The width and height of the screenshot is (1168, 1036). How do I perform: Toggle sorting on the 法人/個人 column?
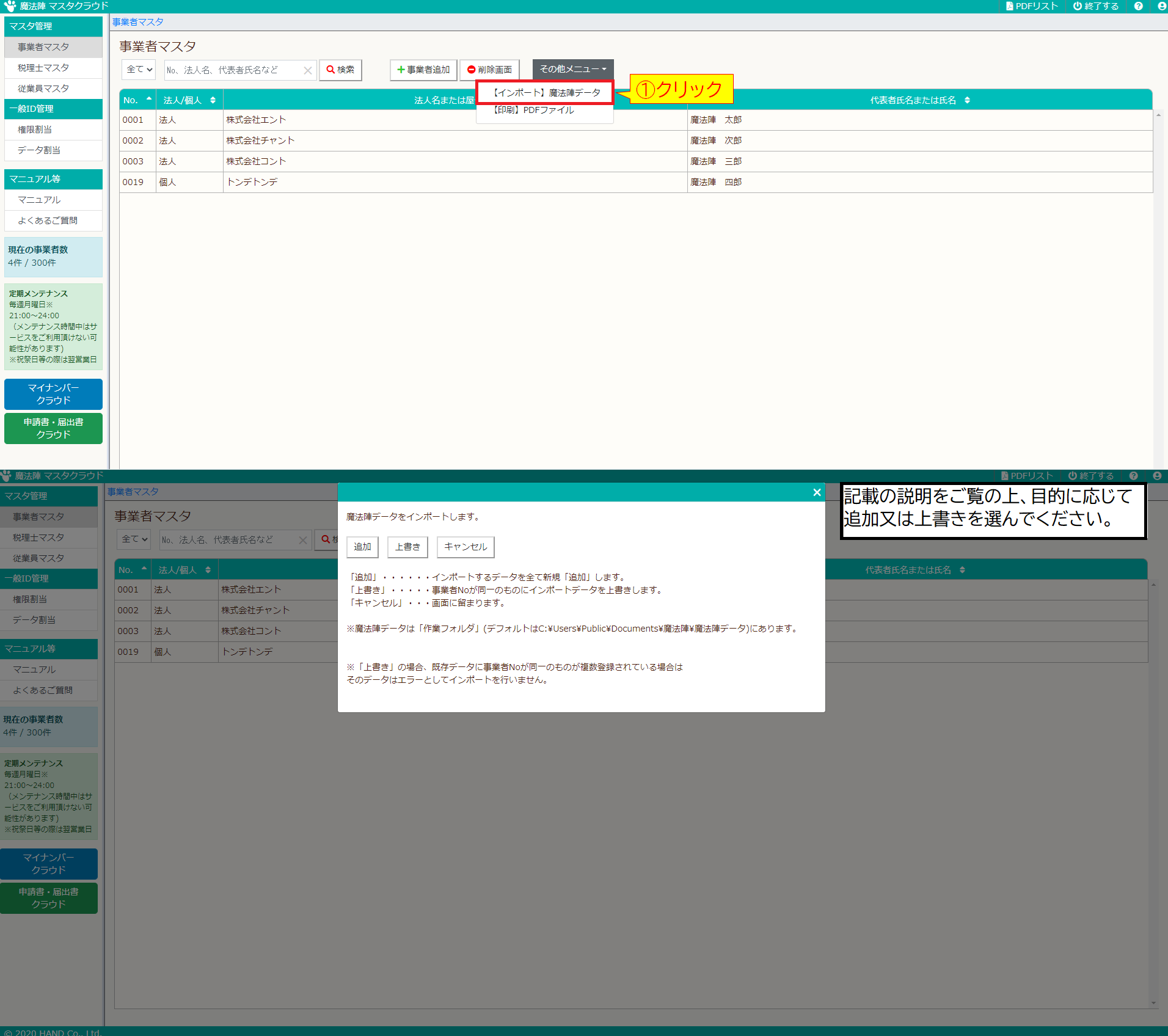click(213, 100)
